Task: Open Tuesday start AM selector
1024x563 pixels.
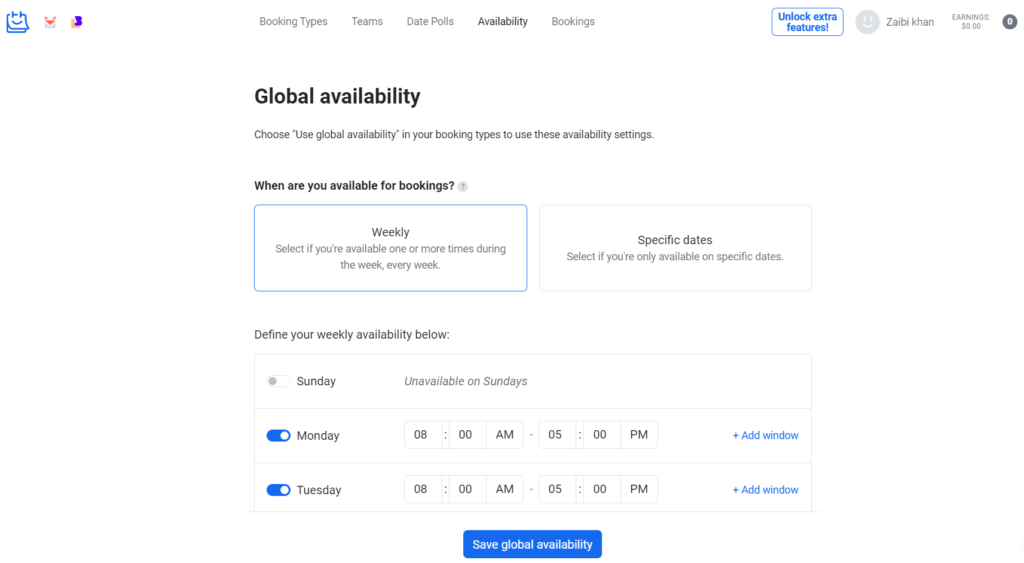Action: [x=504, y=489]
